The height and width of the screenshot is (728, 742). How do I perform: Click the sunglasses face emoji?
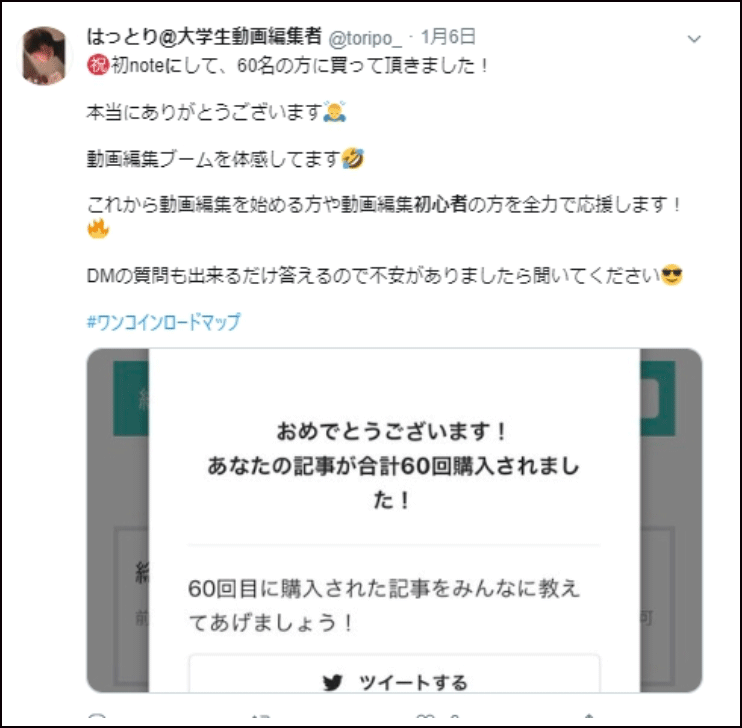click(672, 275)
